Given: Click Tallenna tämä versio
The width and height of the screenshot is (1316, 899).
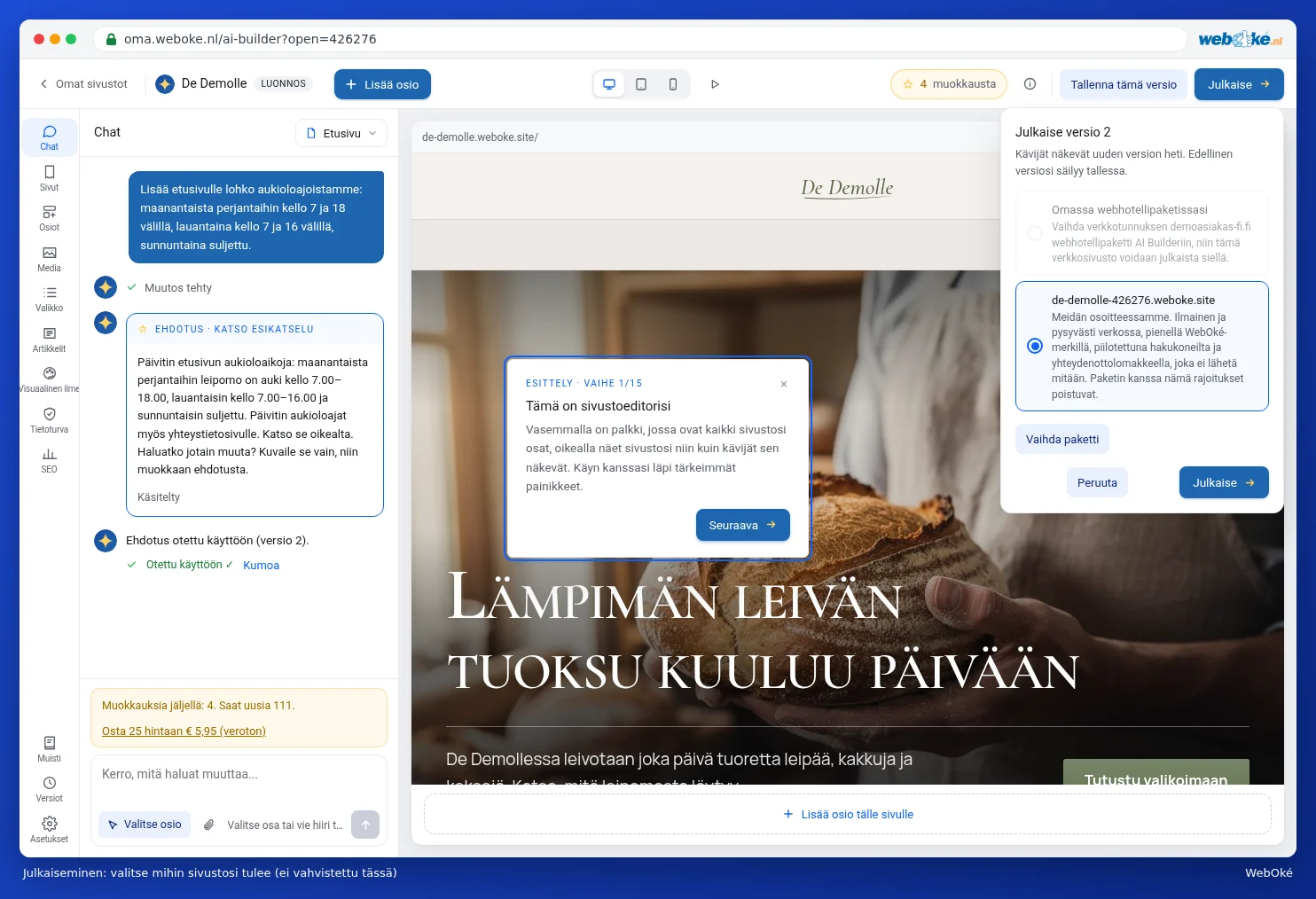Looking at the screenshot, I should pyautogui.click(x=1124, y=84).
